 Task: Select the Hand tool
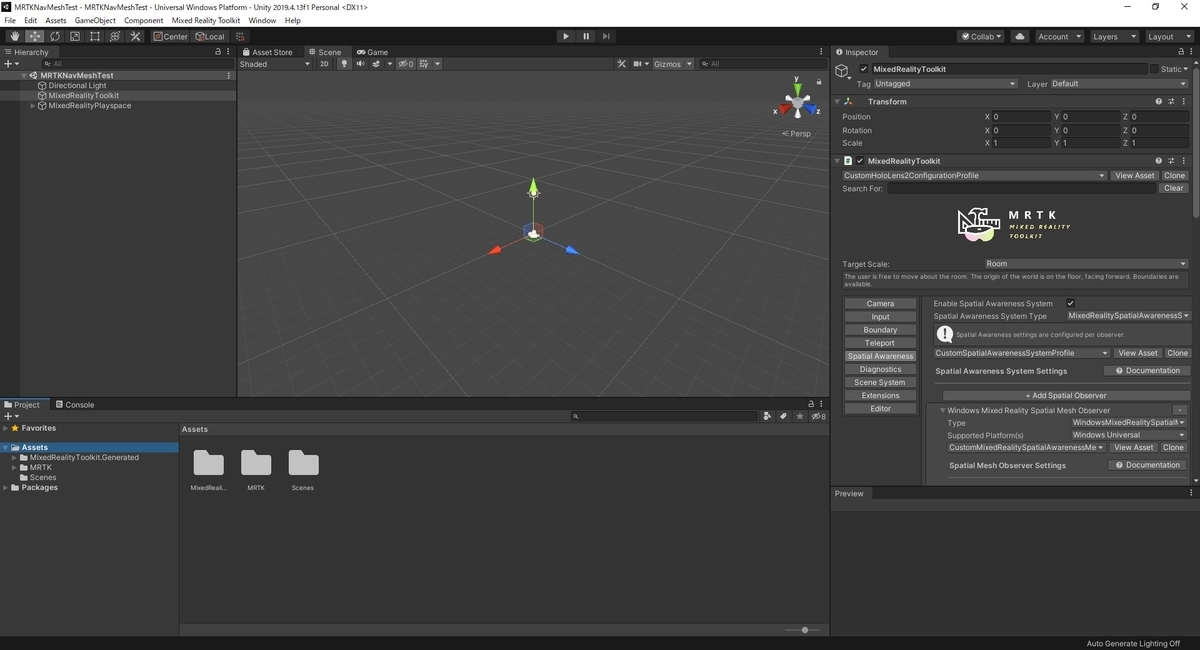(x=15, y=36)
